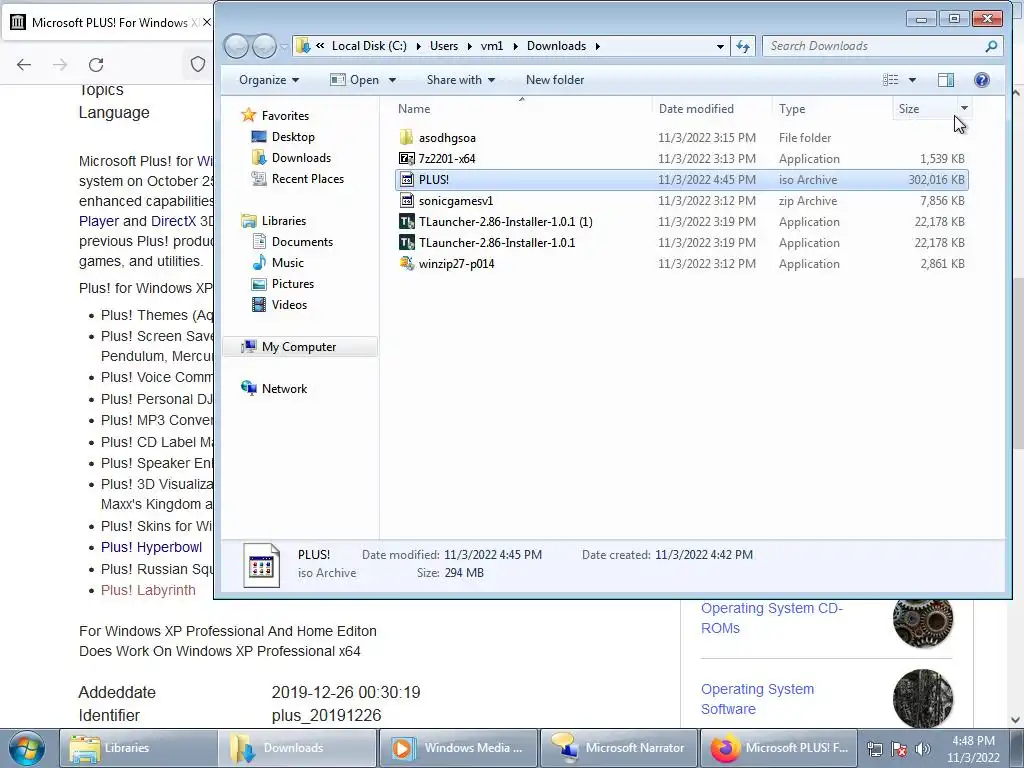Open the PLUS! file with Open button
The height and width of the screenshot is (768, 1024).
(x=355, y=80)
